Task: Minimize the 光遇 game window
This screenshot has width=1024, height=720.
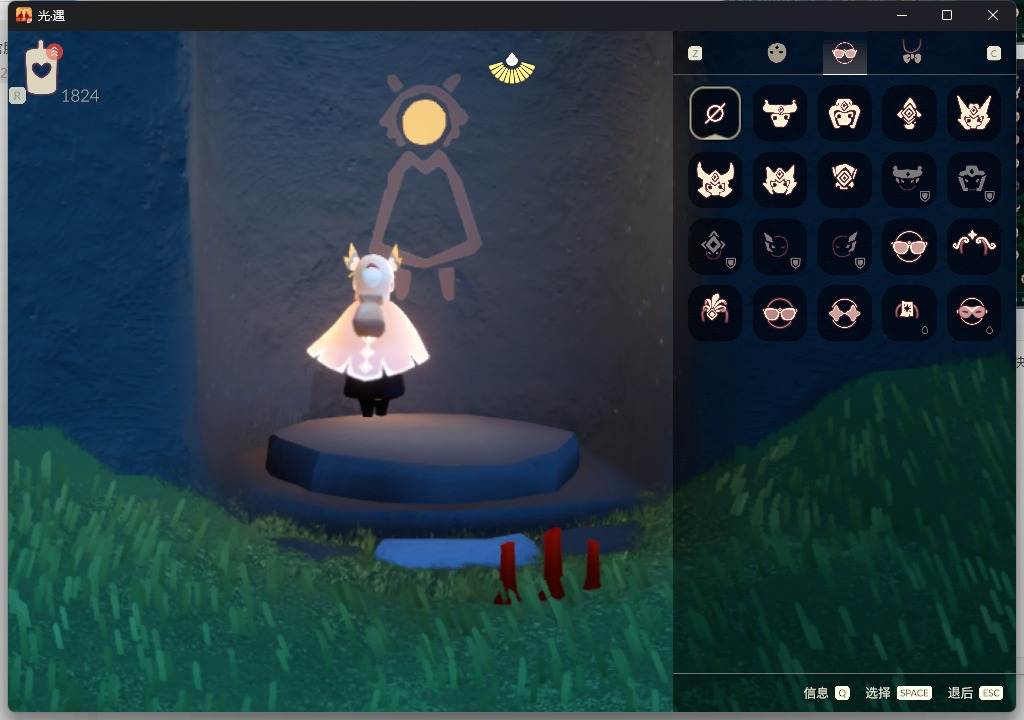Action: [x=902, y=15]
